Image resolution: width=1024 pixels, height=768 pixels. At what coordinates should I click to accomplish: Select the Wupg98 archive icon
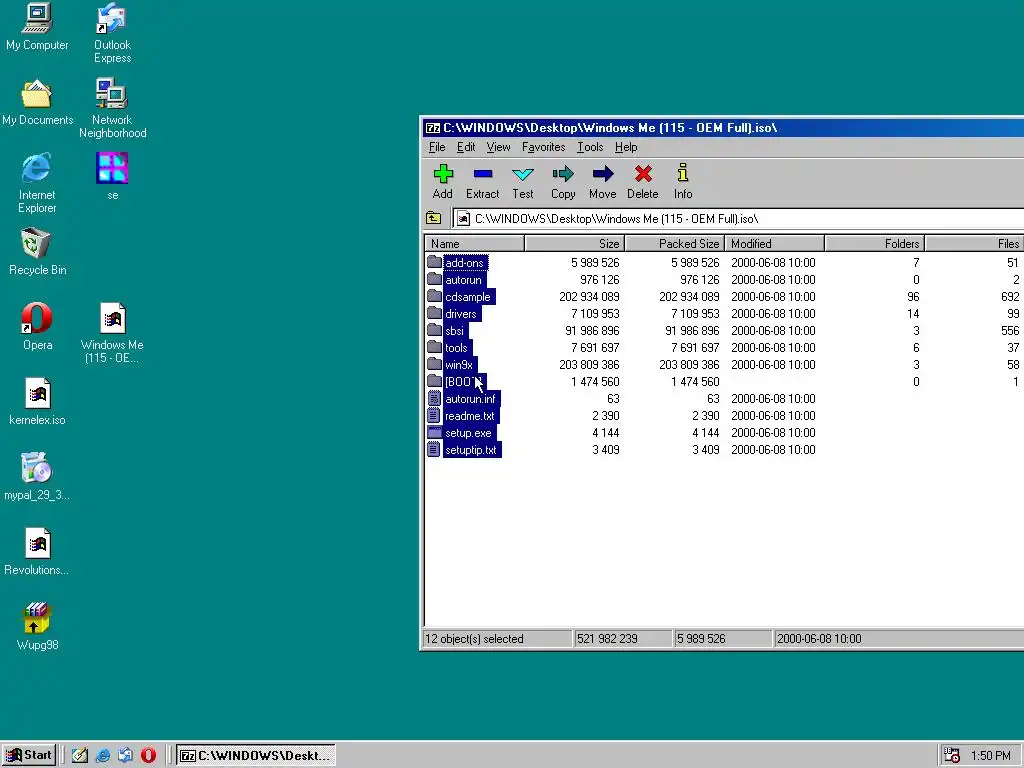[x=37, y=627]
